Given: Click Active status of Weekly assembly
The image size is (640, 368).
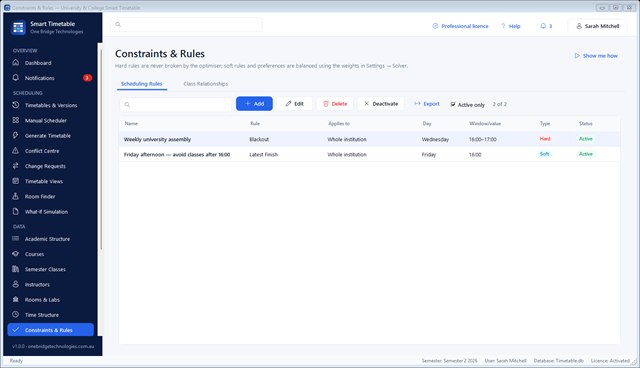Looking at the screenshot, I should (x=586, y=139).
